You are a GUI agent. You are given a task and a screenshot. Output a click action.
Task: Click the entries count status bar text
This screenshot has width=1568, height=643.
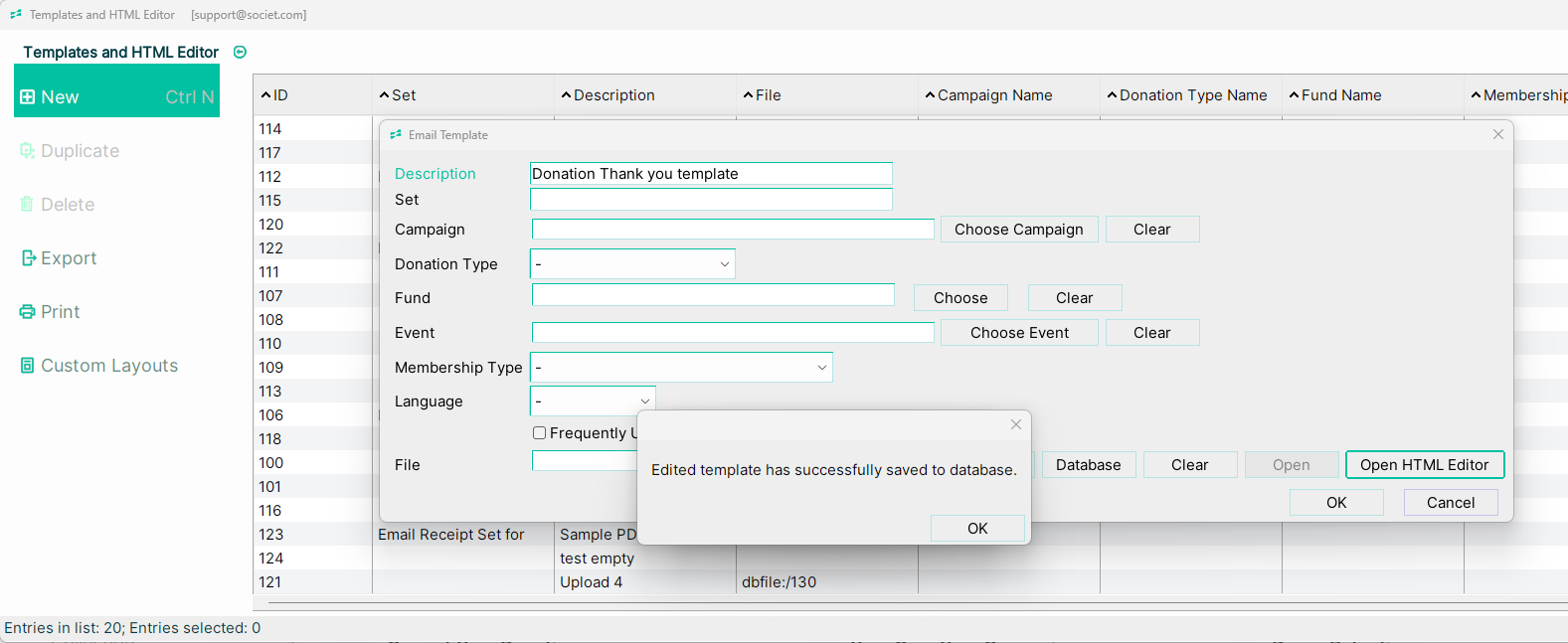click(132, 628)
